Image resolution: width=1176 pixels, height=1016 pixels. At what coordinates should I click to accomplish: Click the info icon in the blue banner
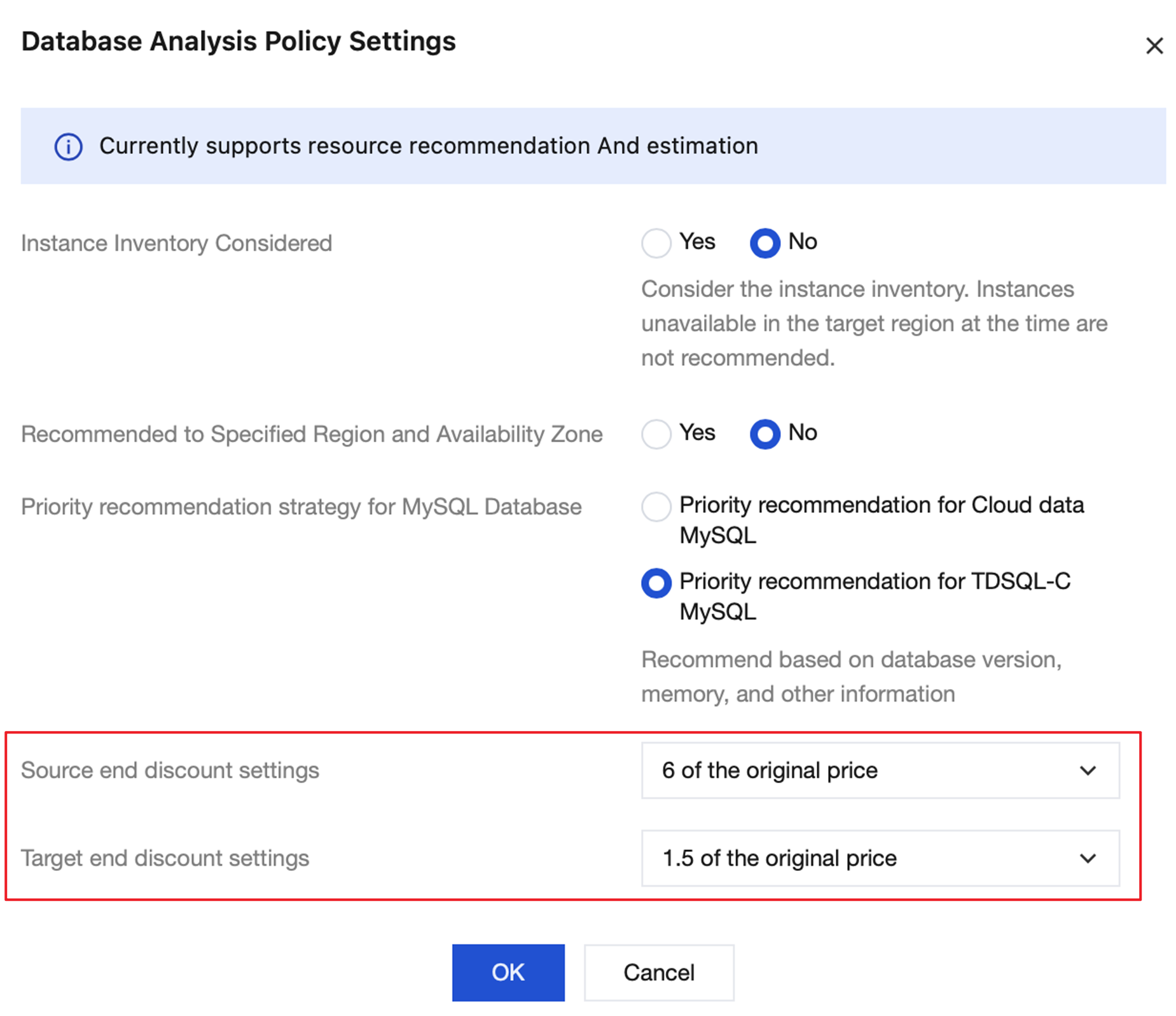pyautogui.click(x=68, y=147)
